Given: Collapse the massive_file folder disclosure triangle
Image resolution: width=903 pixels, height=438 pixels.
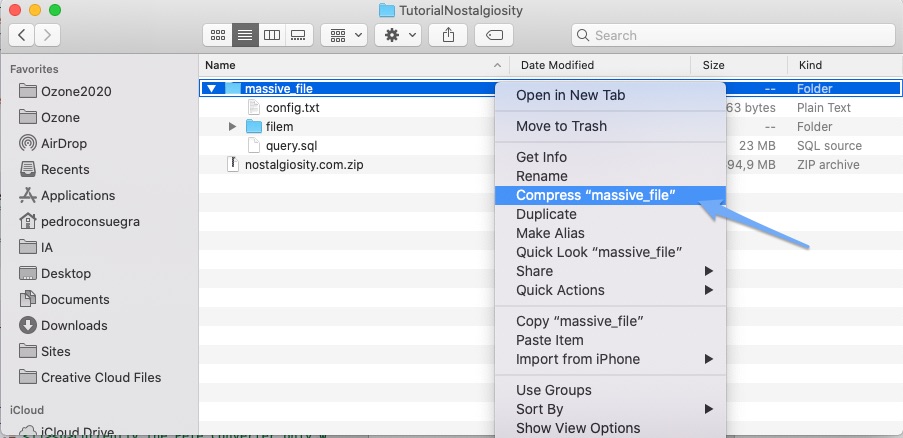Looking at the screenshot, I should [211, 89].
